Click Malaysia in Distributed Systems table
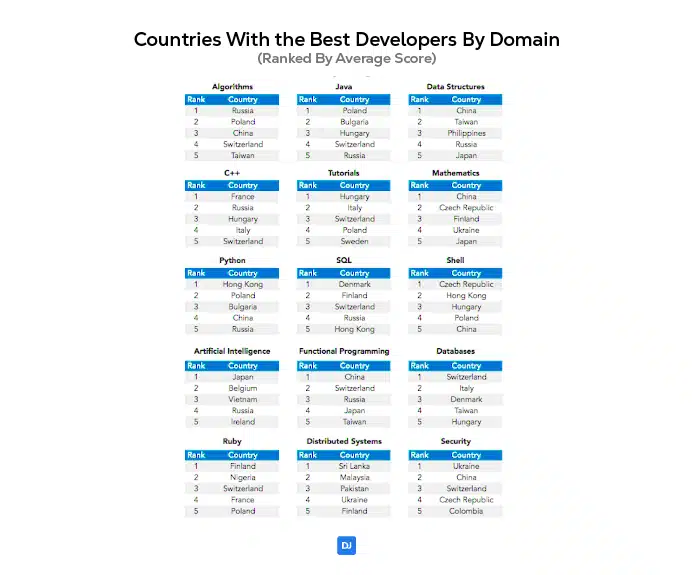This screenshot has height=575, width=693. click(x=354, y=477)
